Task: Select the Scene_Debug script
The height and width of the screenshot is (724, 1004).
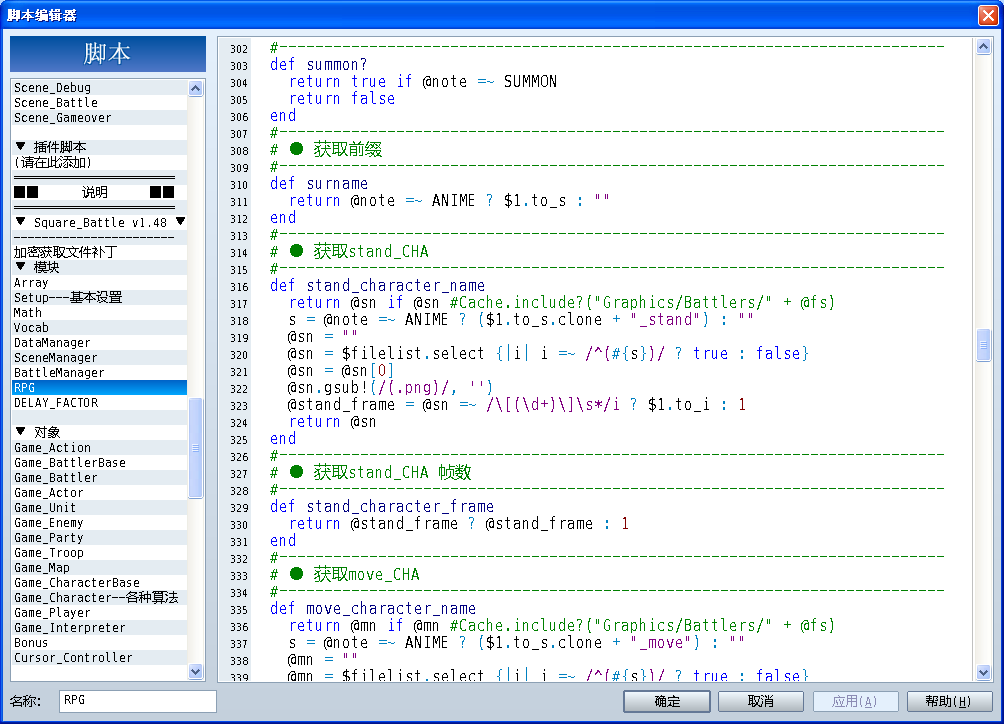Action: pos(100,88)
